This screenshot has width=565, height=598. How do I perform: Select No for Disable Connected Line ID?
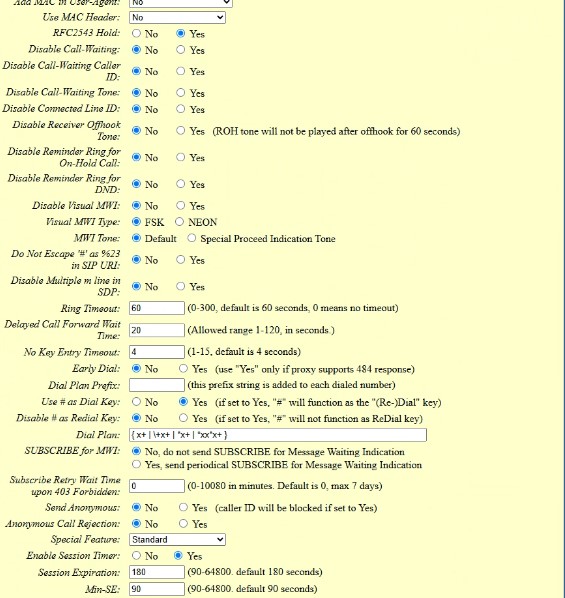pos(136,109)
